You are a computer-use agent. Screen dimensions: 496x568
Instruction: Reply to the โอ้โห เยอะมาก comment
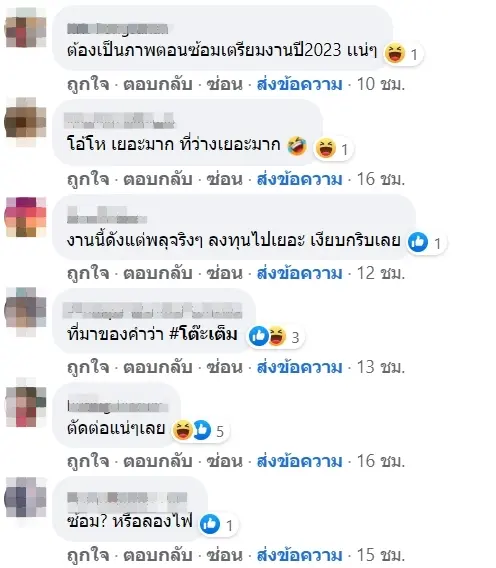[158, 179]
